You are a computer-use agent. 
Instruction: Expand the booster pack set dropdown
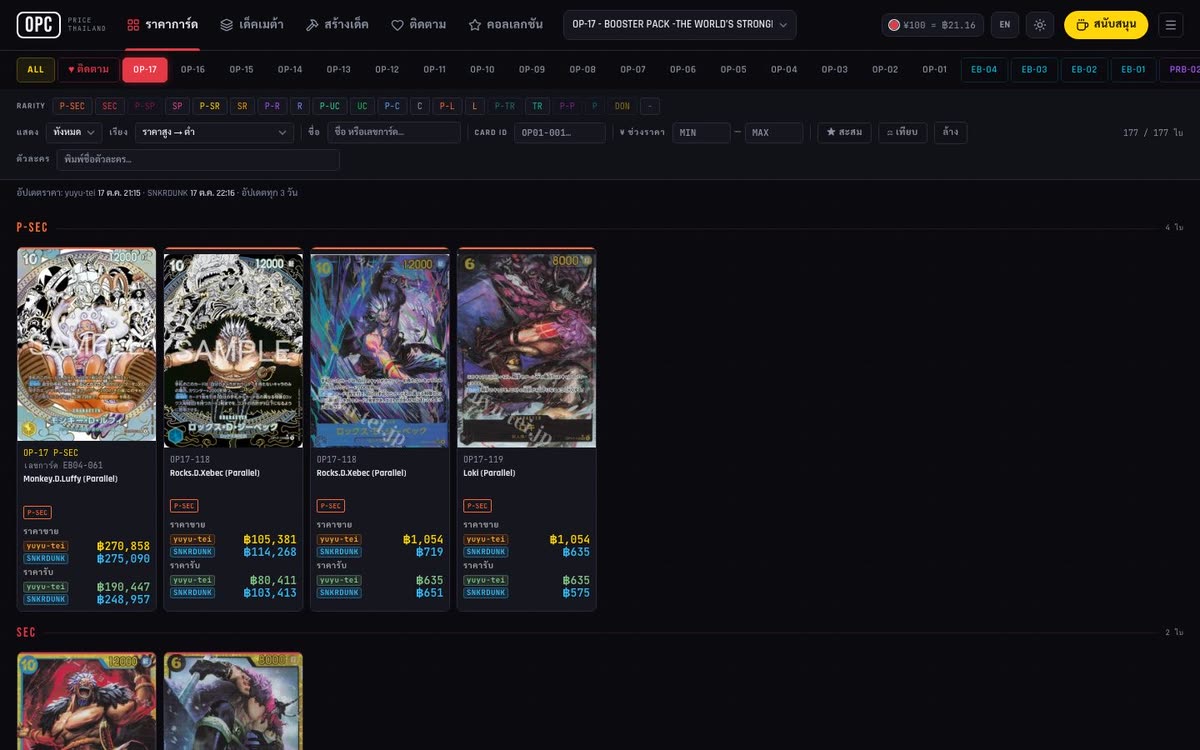(680, 25)
